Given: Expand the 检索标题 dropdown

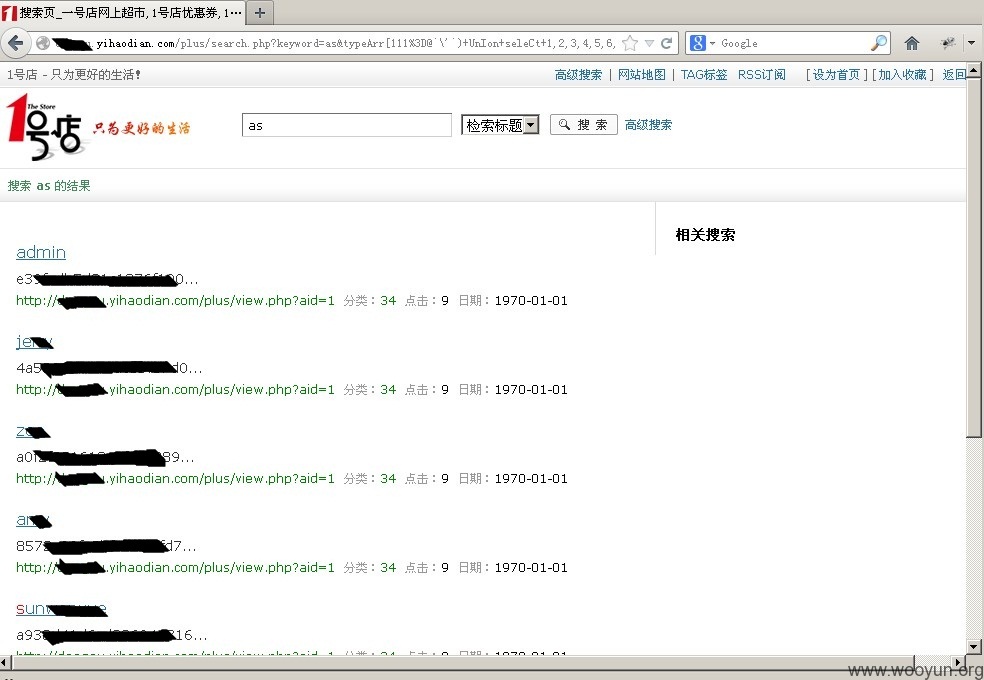Looking at the screenshot, I should click(500, 125).
